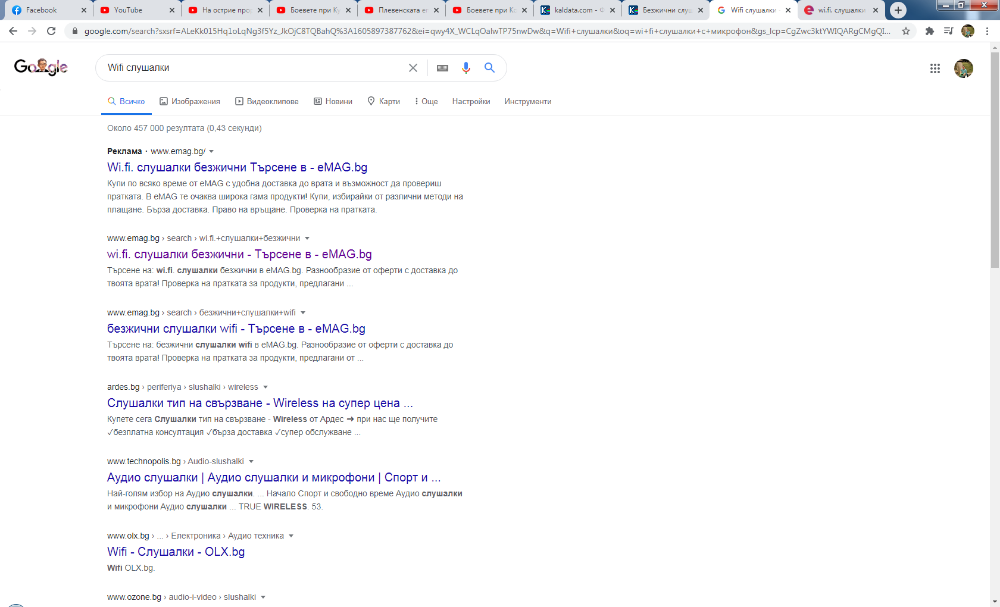This screenshot has height=607, width=1000.
Task: Close the YouTube tab
Action: (x=172, y=10)
